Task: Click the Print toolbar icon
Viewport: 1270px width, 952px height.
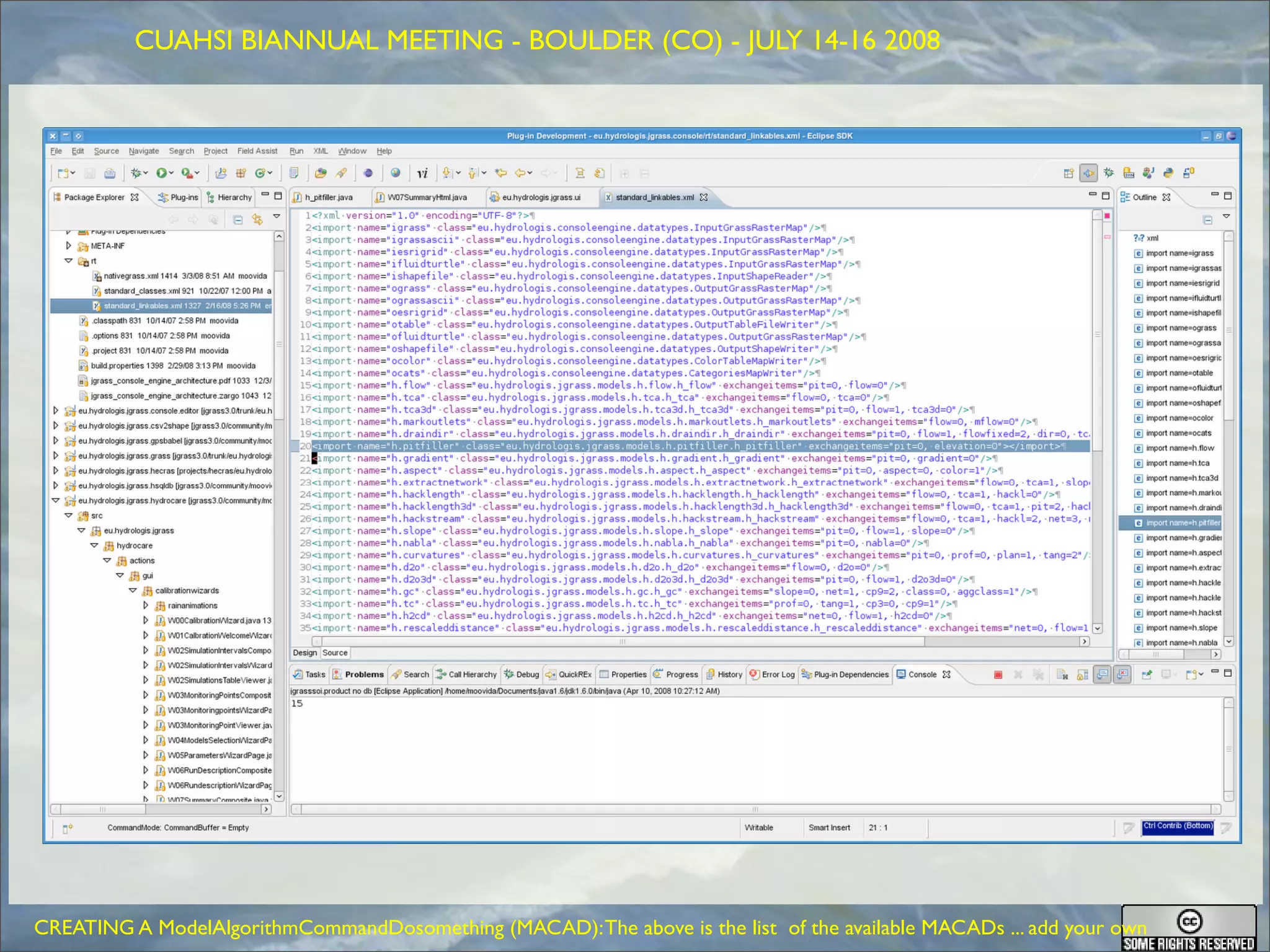Action: [110, 173]
